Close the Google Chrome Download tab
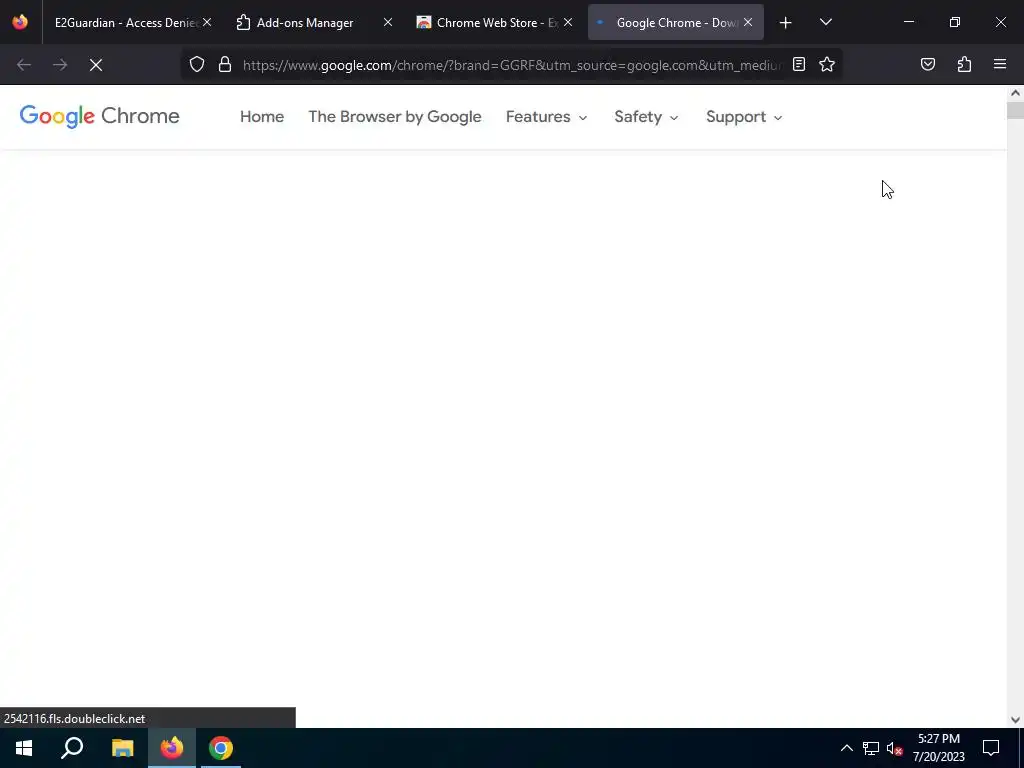The height and width of the screenshot is (768, 1024). coord(748,22)
